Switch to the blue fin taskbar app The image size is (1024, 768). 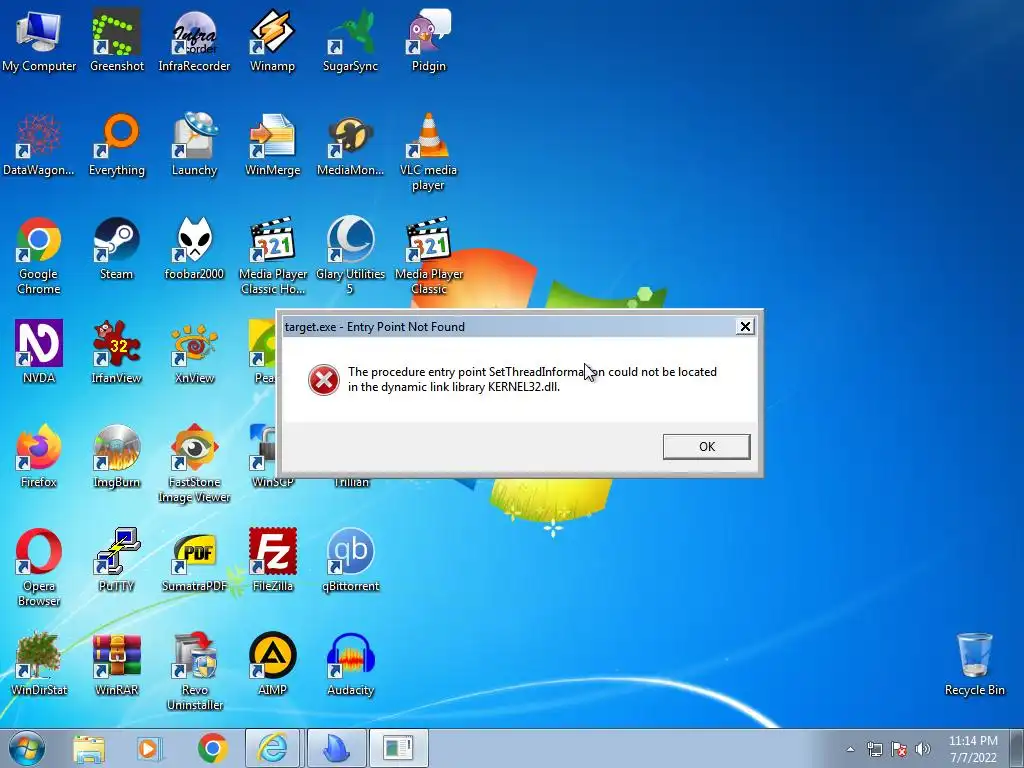click(337, 748)
